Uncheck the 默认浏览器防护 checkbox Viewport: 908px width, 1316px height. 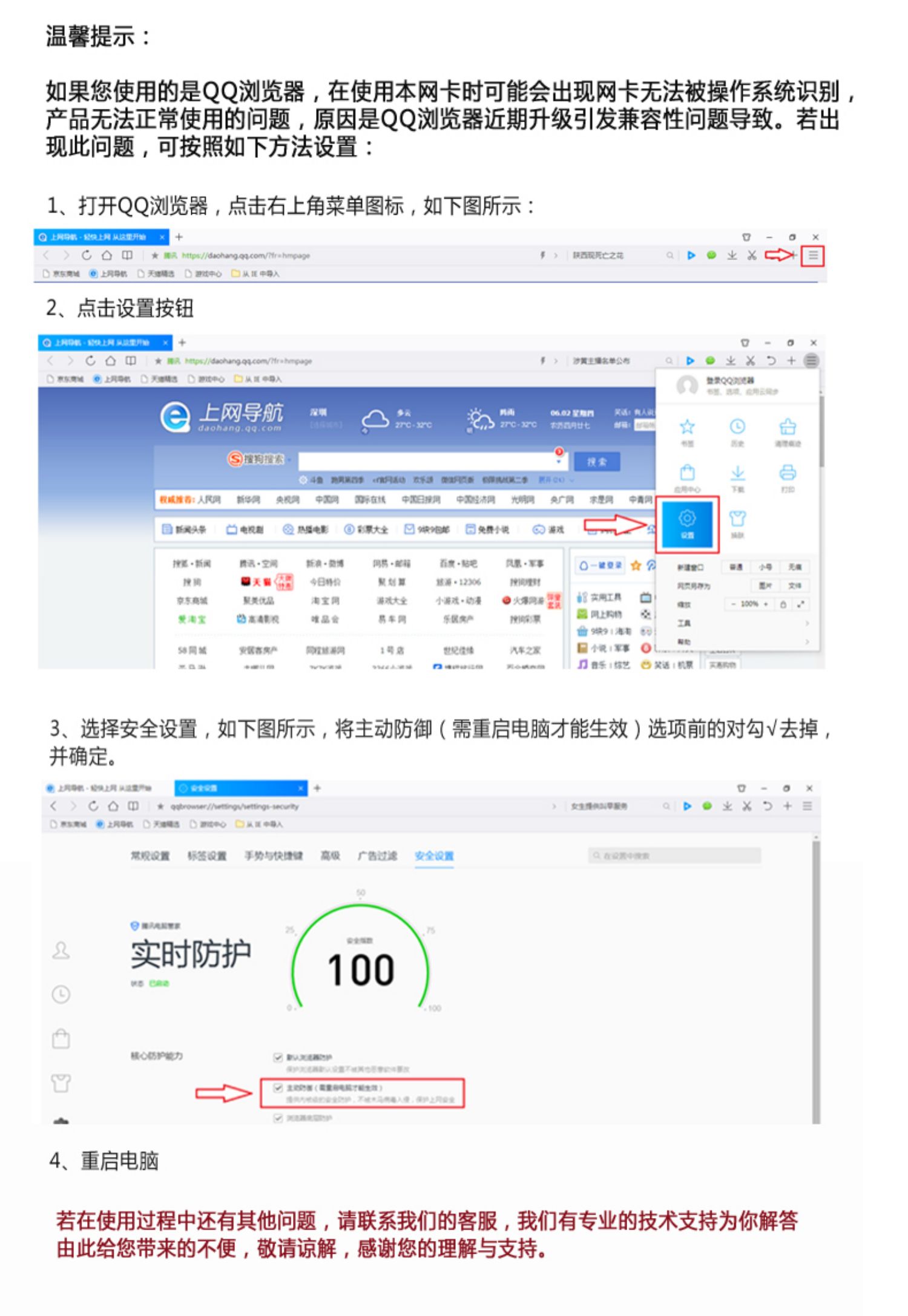tap(278, 1057)
